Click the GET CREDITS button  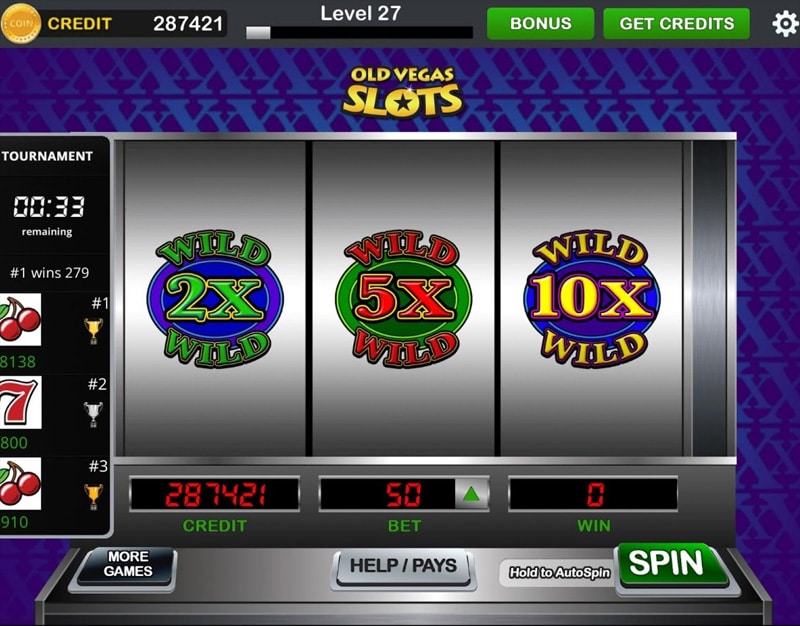(x=677, y=23)
